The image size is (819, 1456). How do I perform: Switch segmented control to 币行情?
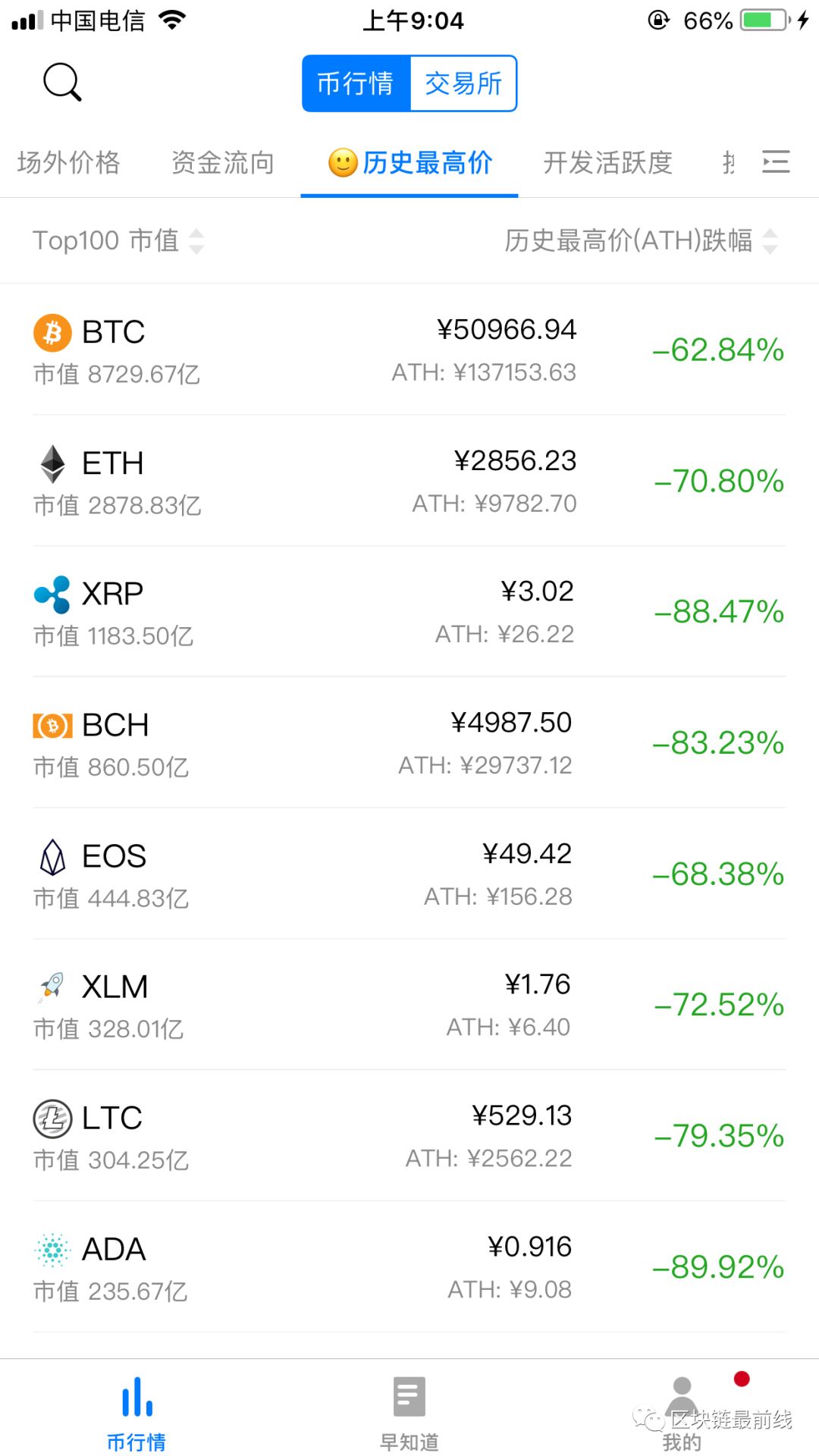[x=356, y=83]
